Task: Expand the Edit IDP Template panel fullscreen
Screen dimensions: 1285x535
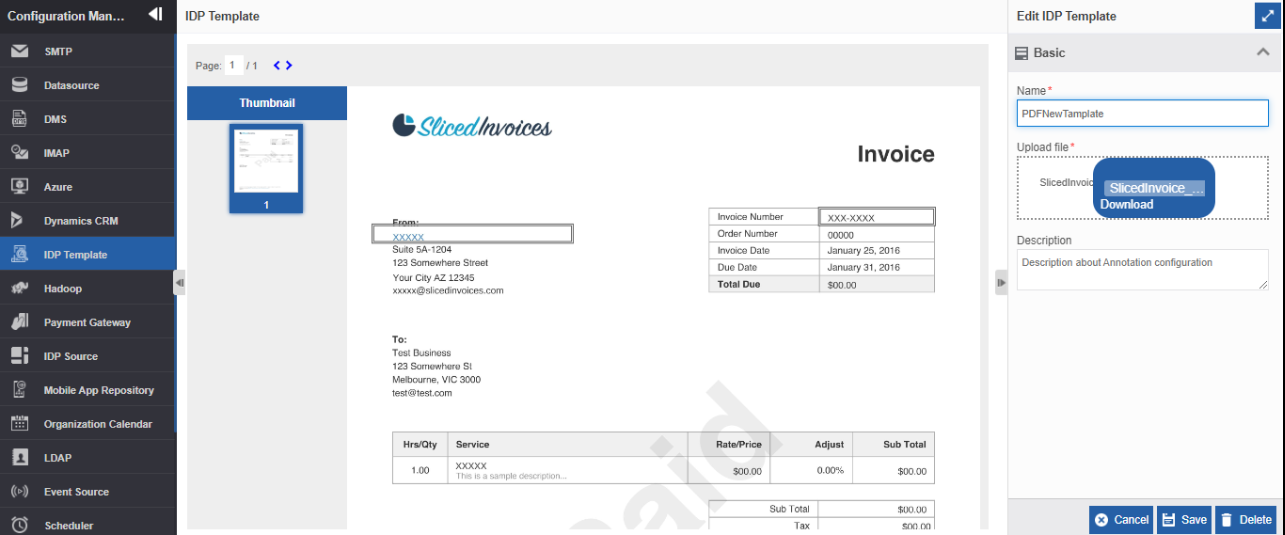Action: click(x=1267, y=16)
